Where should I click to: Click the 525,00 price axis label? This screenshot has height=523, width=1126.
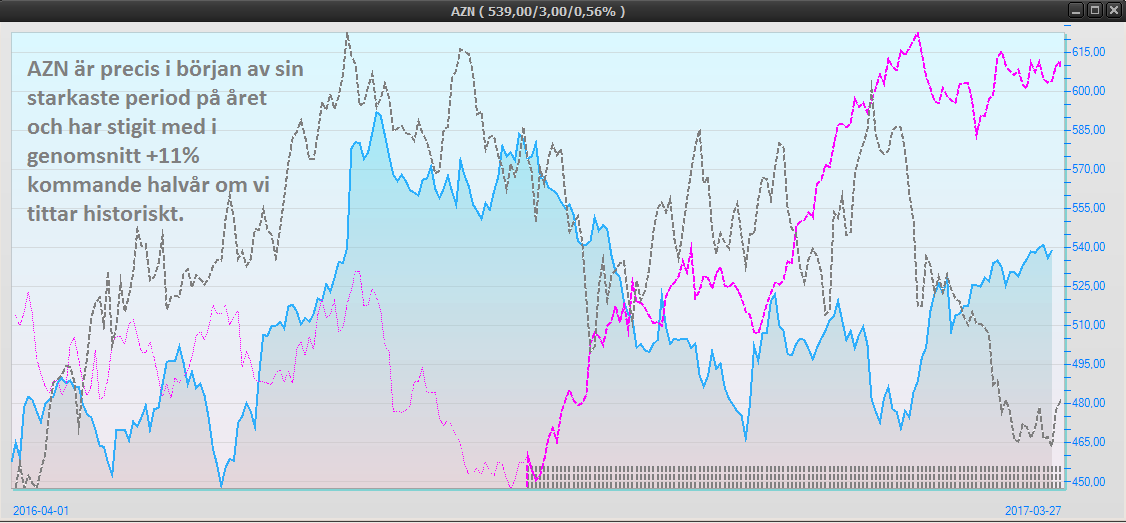(1088, 286)
